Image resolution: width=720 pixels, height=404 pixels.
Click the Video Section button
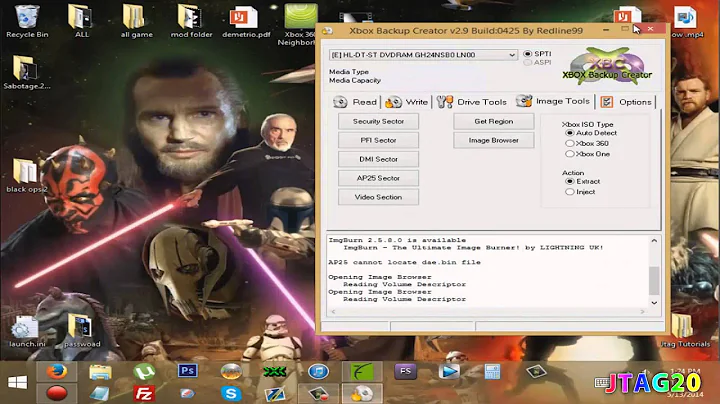(378, 197)
